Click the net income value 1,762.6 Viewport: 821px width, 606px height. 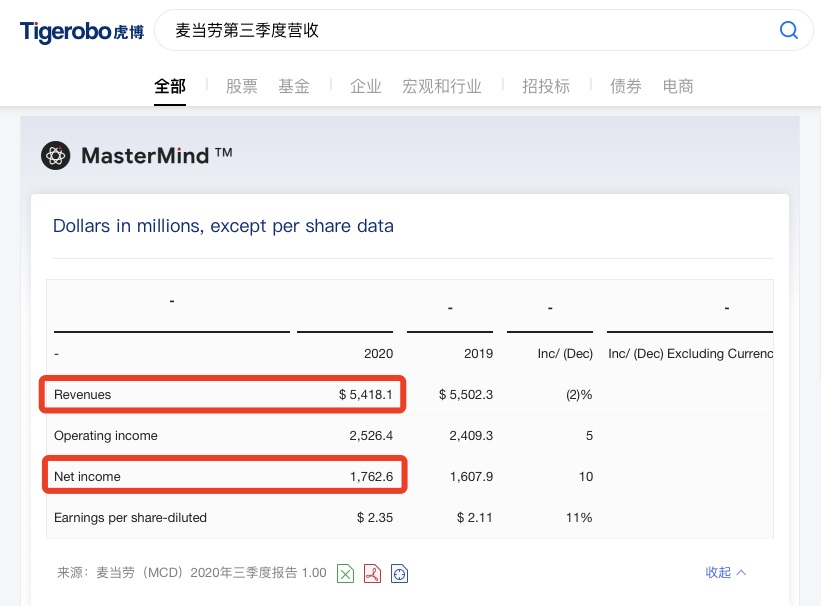371,476
